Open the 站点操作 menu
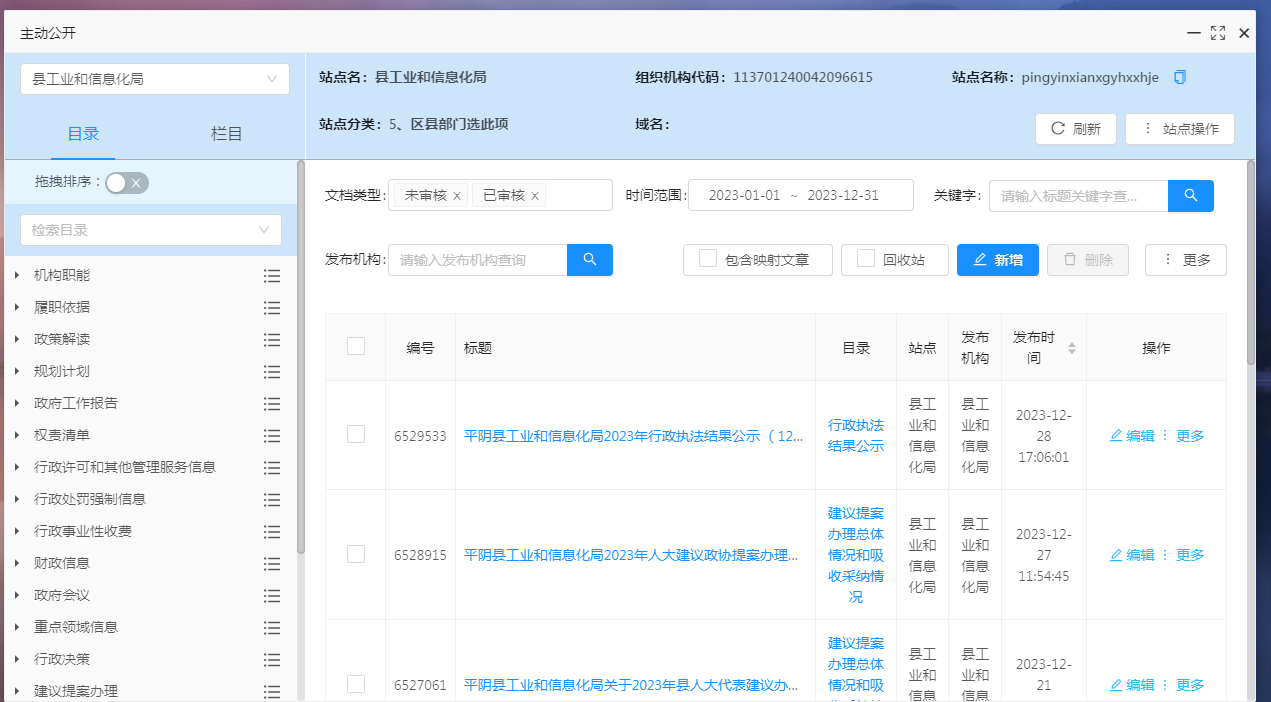This screenshot has height=702, width=1271. point(1180,129)
